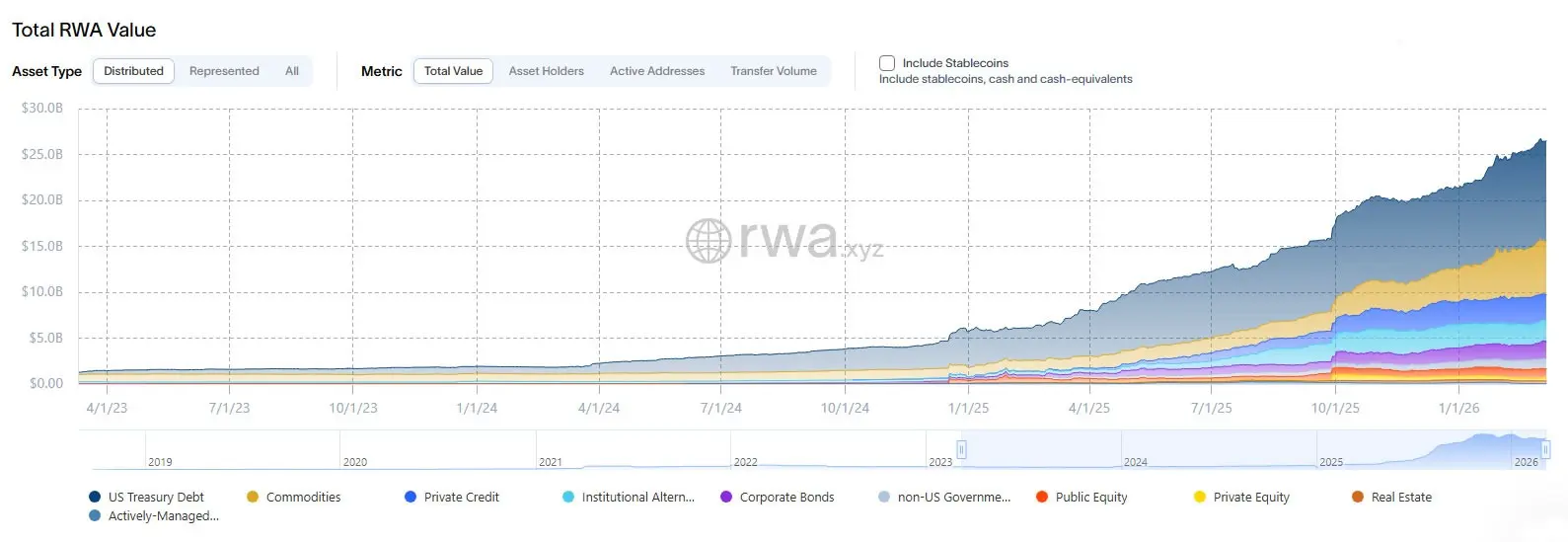Toggle Institutional Alternatives legend dot

click(x=568, y=497)
